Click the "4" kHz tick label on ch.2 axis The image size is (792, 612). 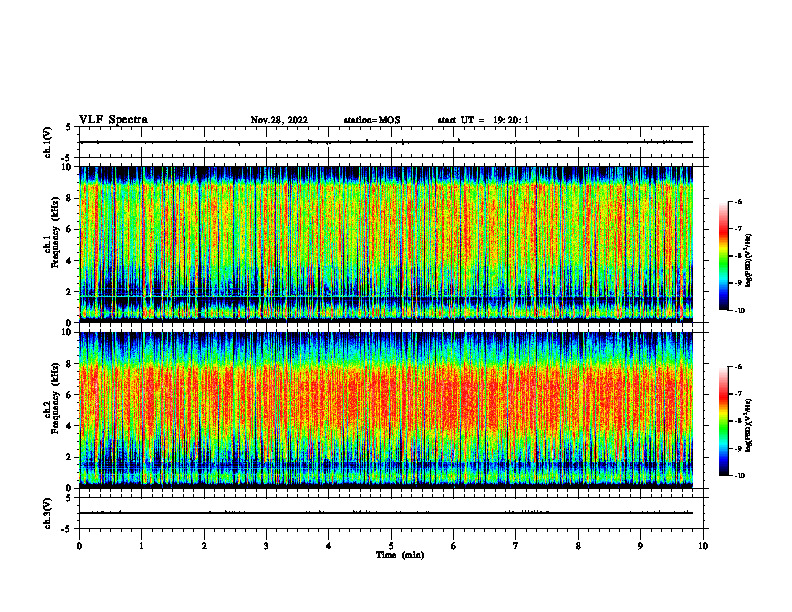[70, 426]
